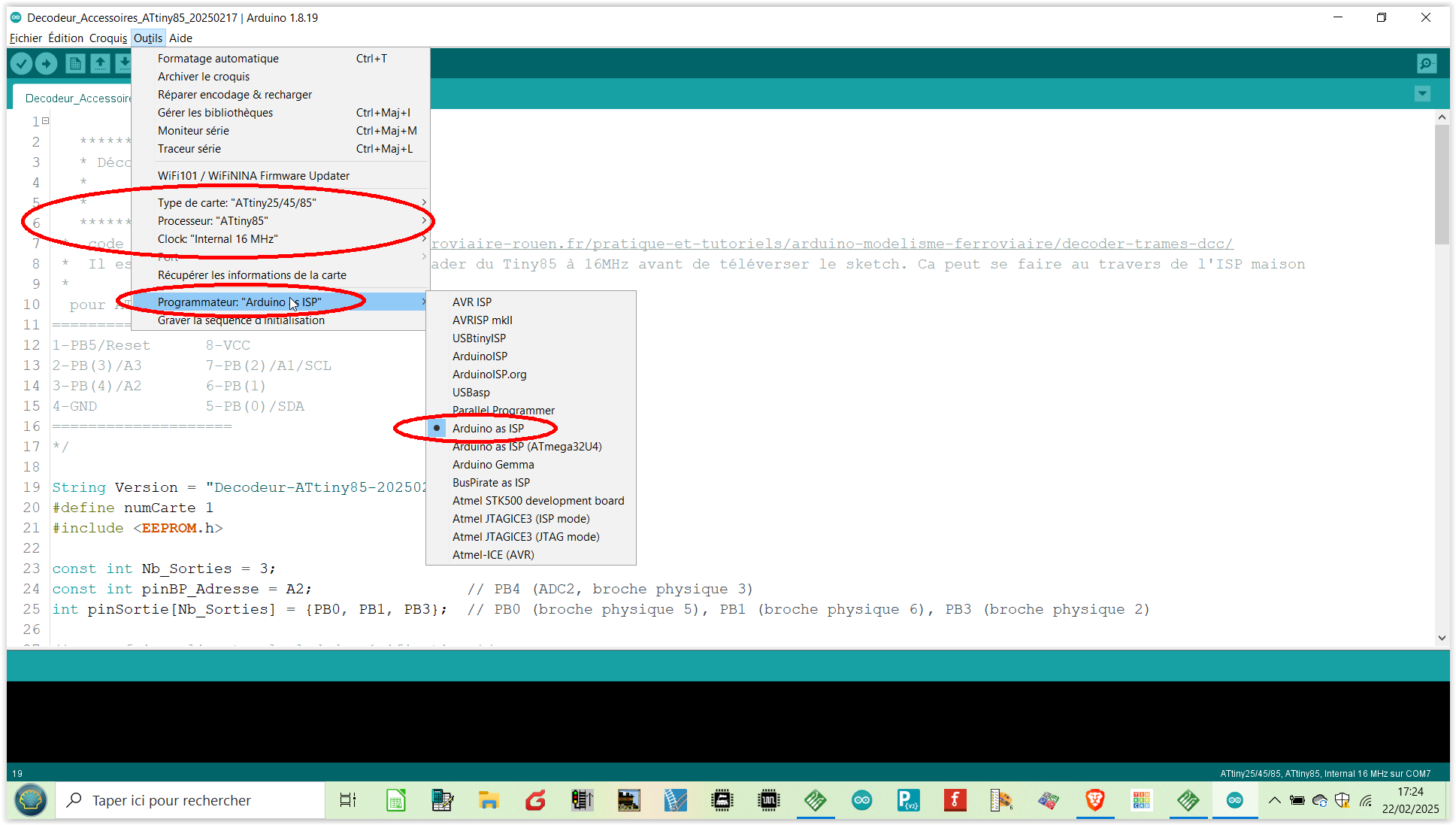Collapse the comment fold marker at line 1
The height and width of the screenshot is (825, 1456).
coord(45,120)
